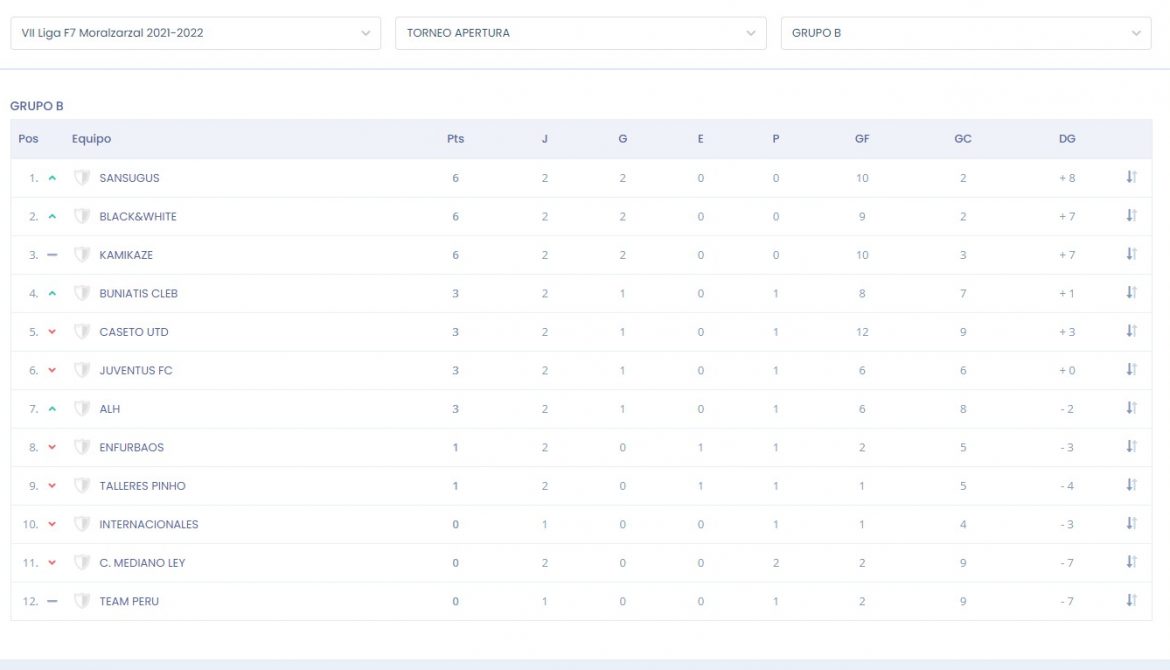
Task: Click the DG column header
Action: click(1067, 139)
